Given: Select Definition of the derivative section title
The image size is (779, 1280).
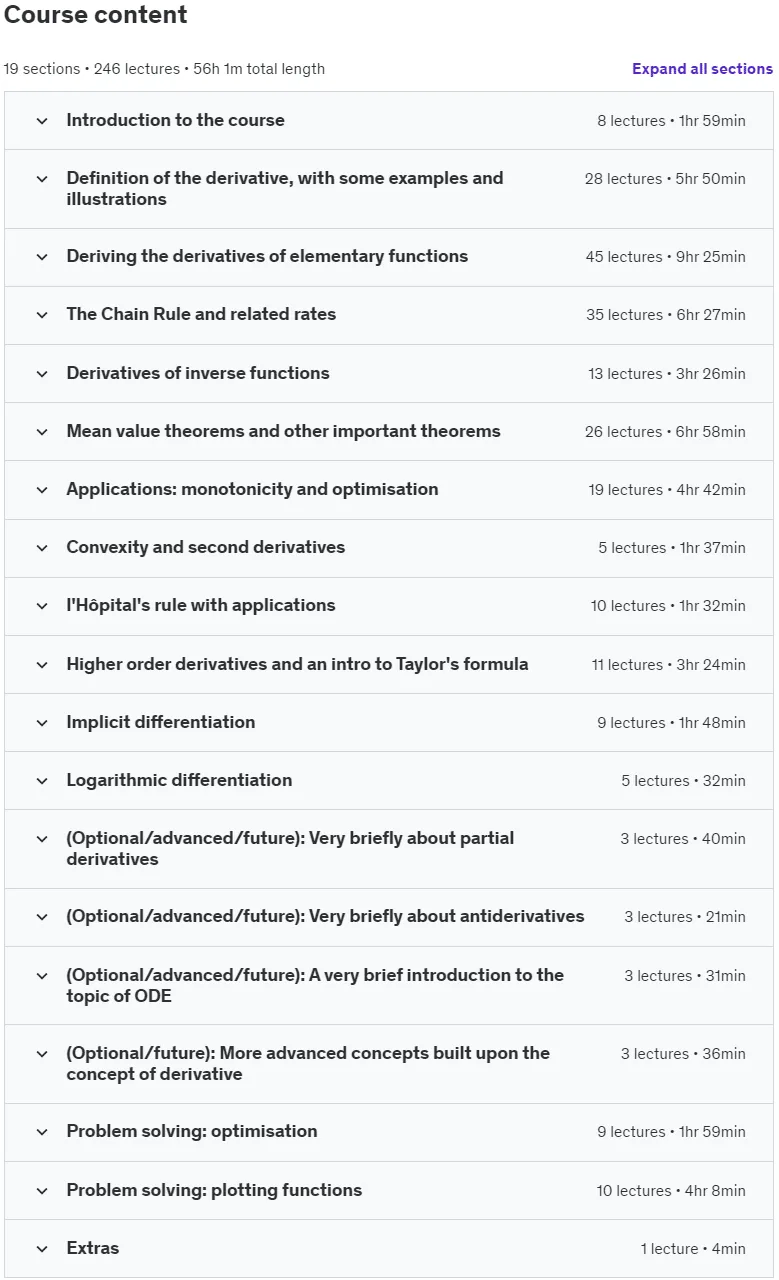Looking at the screenshot, I should coord(285,188).
